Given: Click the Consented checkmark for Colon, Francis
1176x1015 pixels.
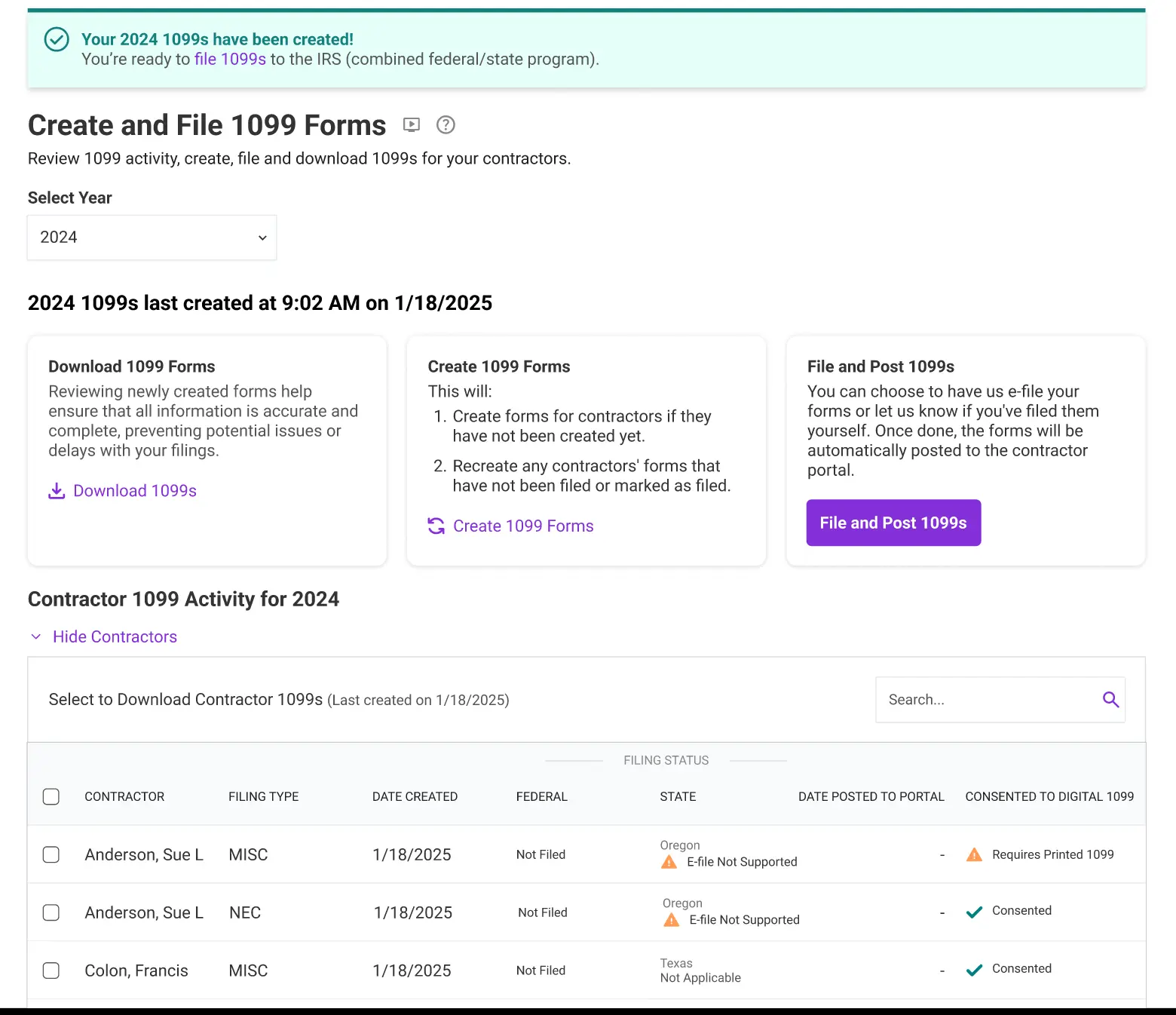Looking at the screenshot, I should point(974,969).
